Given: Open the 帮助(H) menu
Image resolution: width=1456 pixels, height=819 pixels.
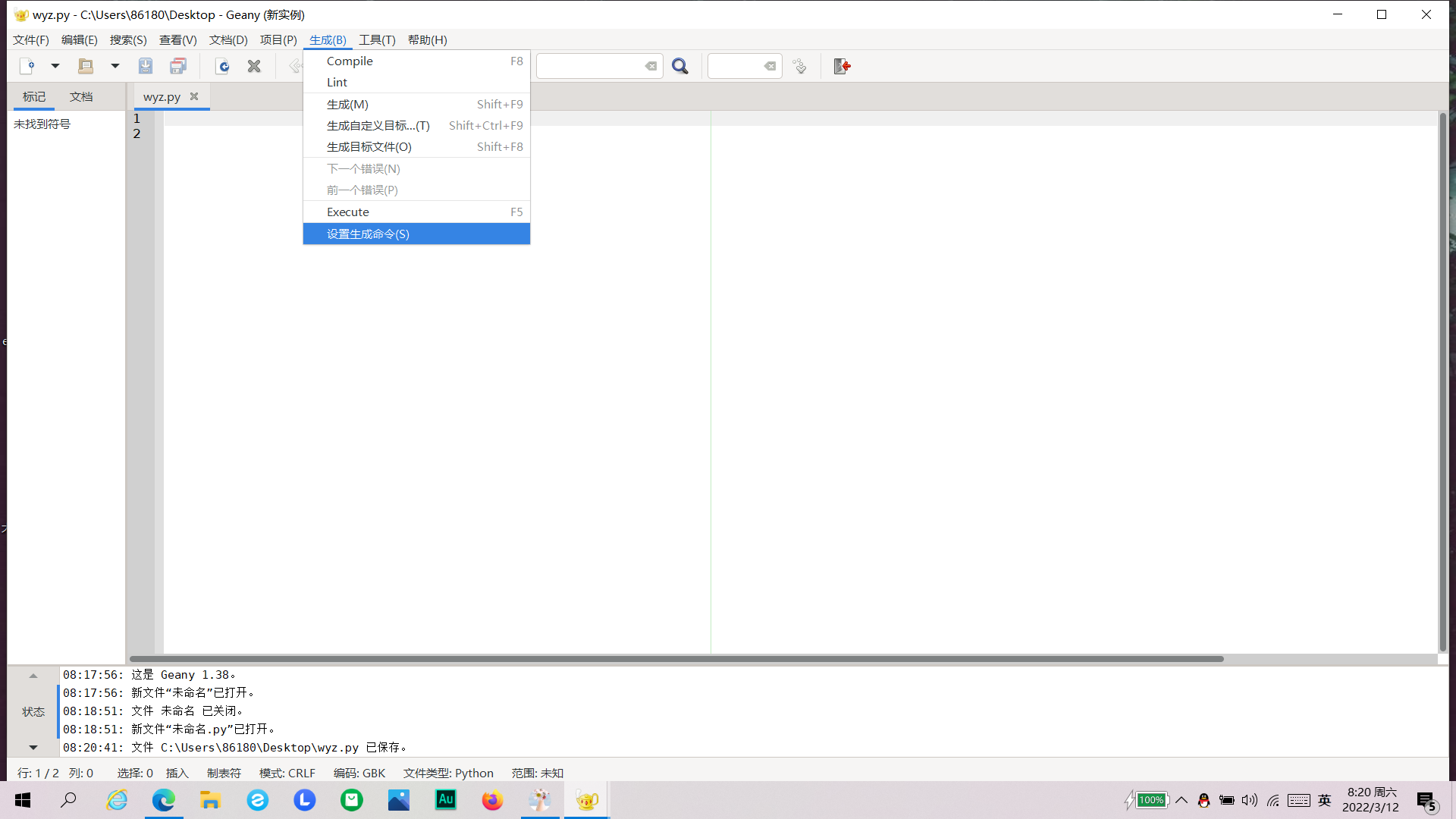Looking at the screenshot, I should coord(428,39).
